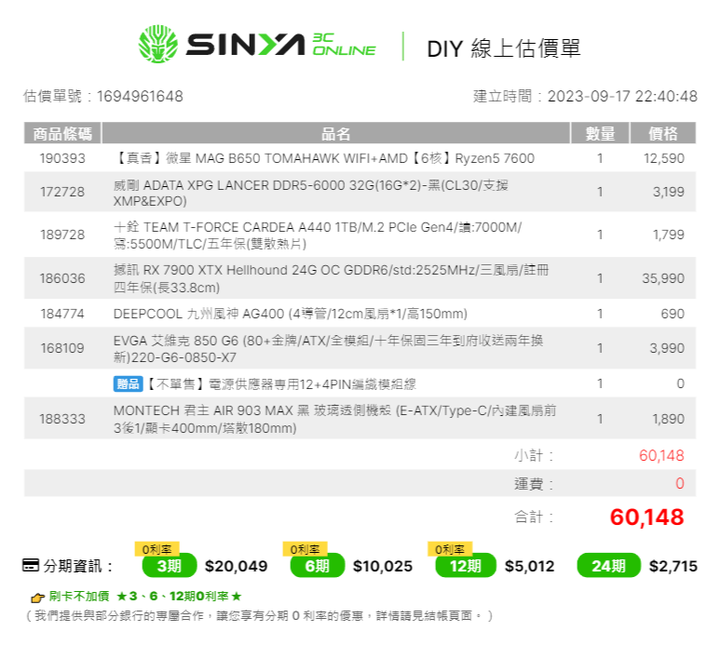Select the 3期 installment pill
Image resolution: width=720 pixels, height=645 pixels.
point(169,566)
